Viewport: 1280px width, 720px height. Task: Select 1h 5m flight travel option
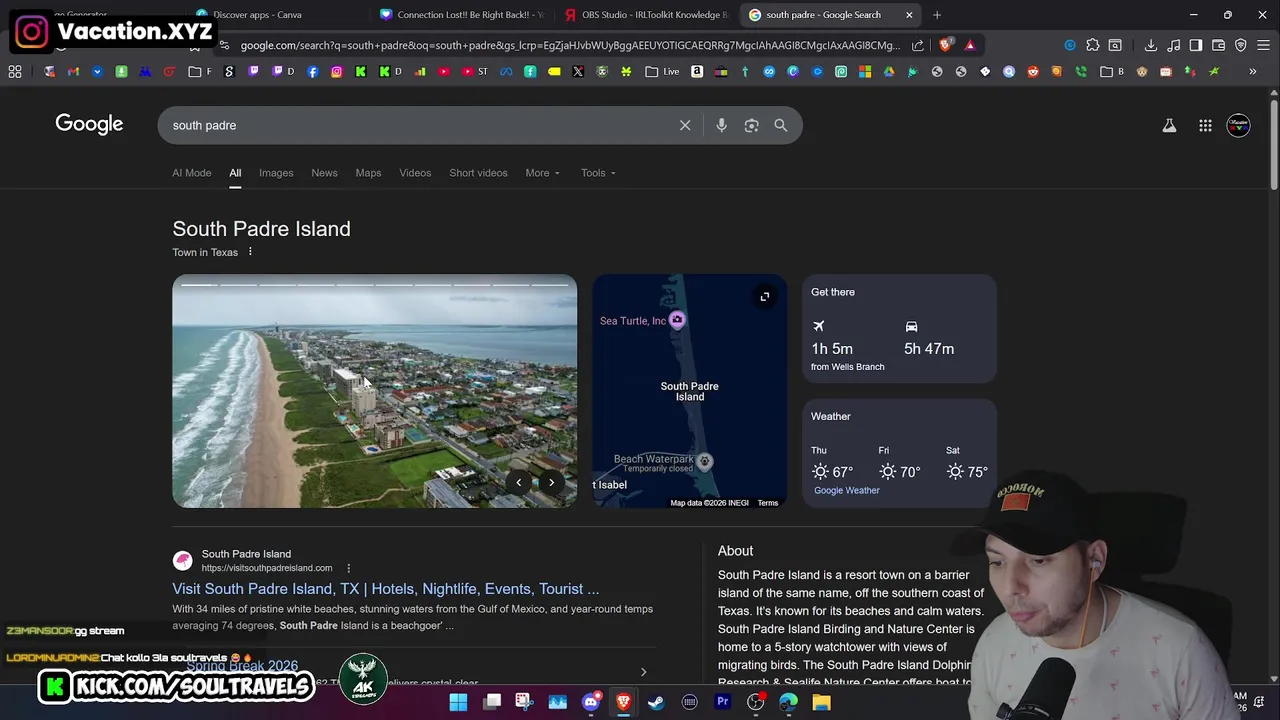point(832,339)
